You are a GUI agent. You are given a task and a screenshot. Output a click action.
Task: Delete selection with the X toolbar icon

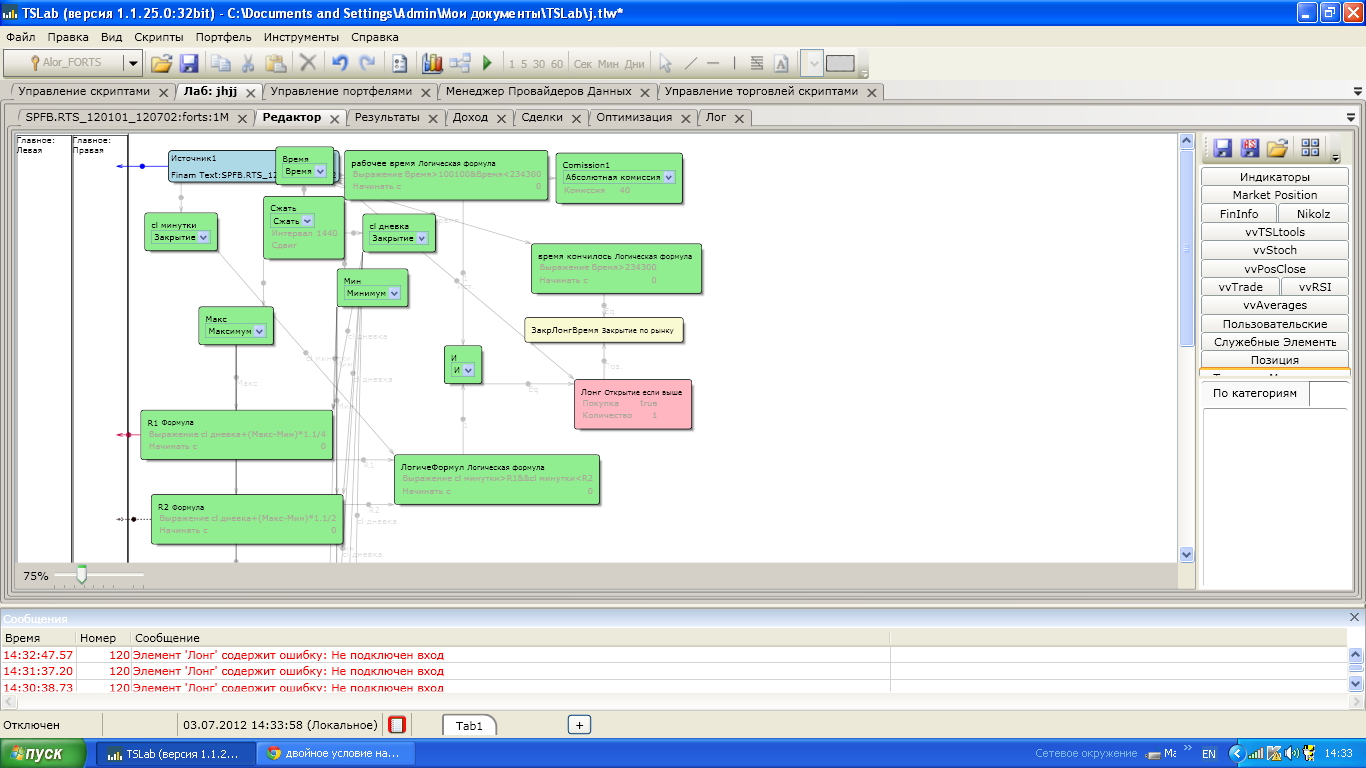pos(308,63)
